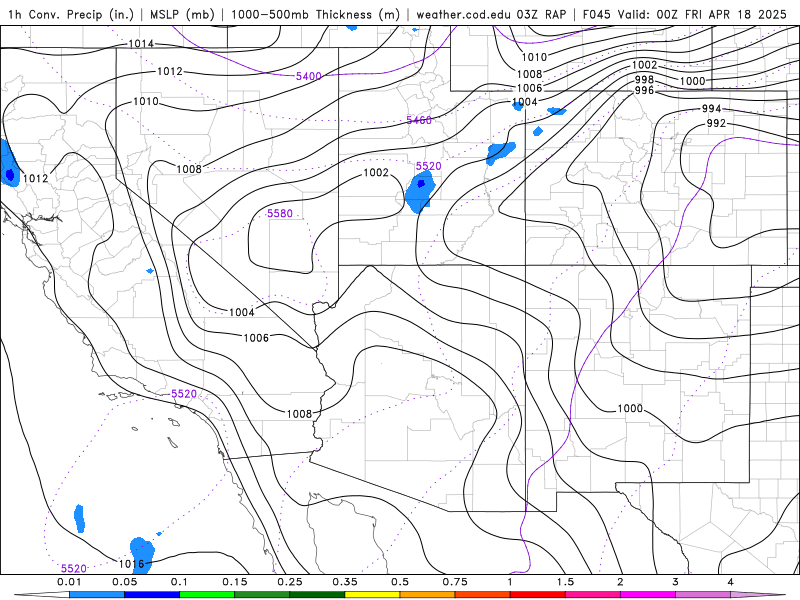Click the '0.01' legend value
Viewport: 800px width, 600px height.
click(69, 582)
